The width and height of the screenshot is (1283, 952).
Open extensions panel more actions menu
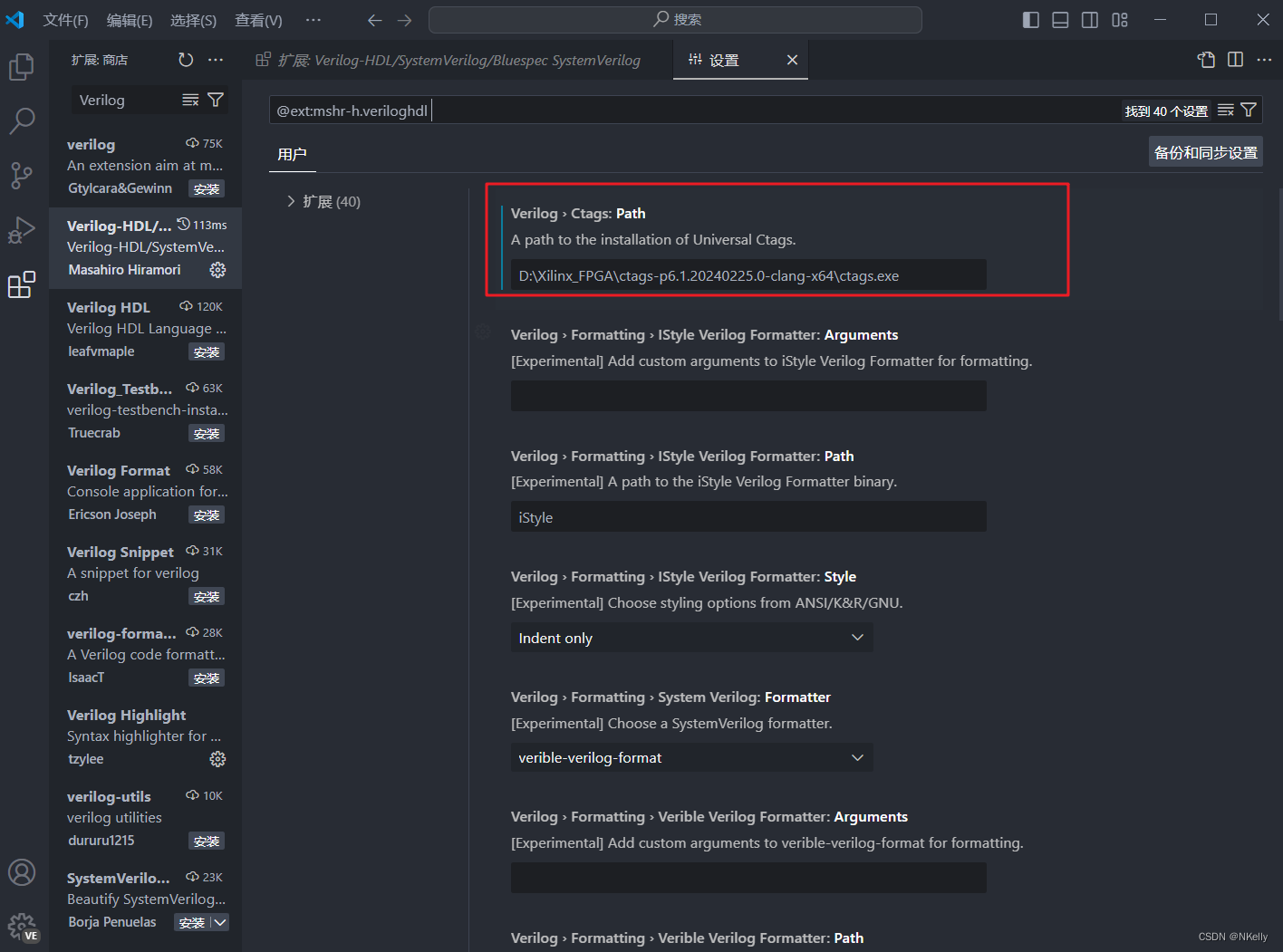(216, 60)
